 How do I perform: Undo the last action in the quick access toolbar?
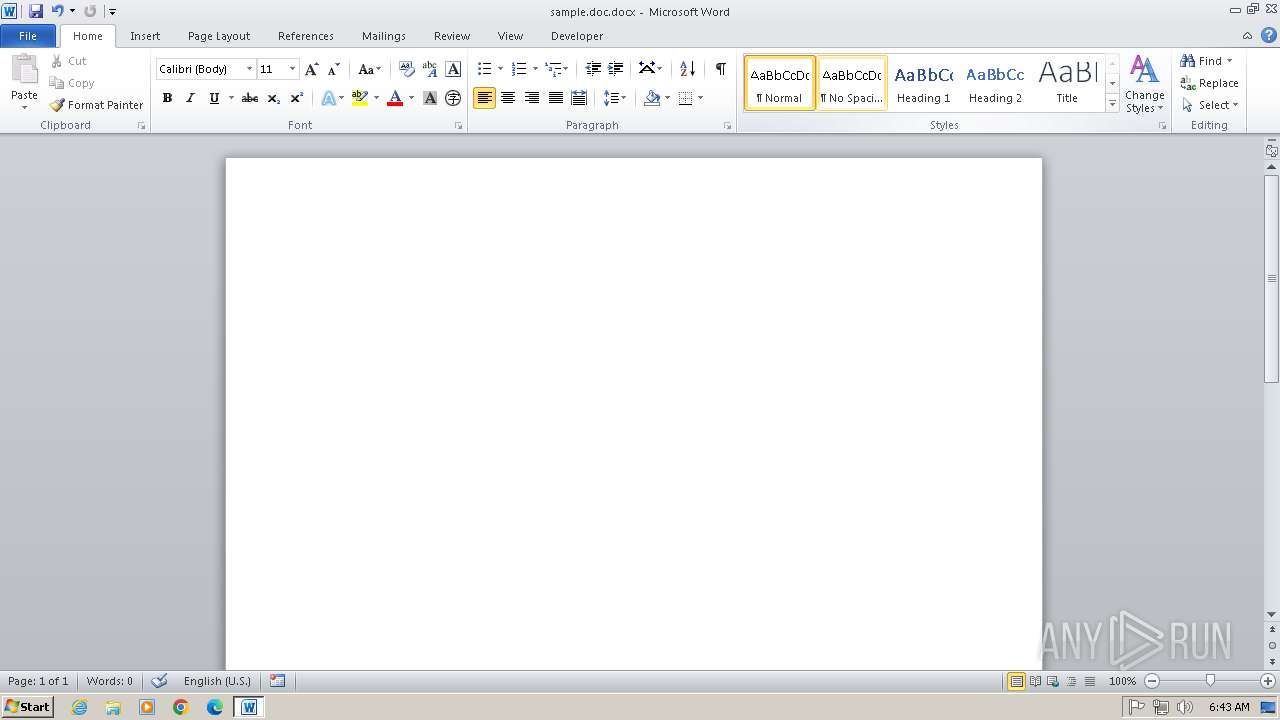click(57, 11)
